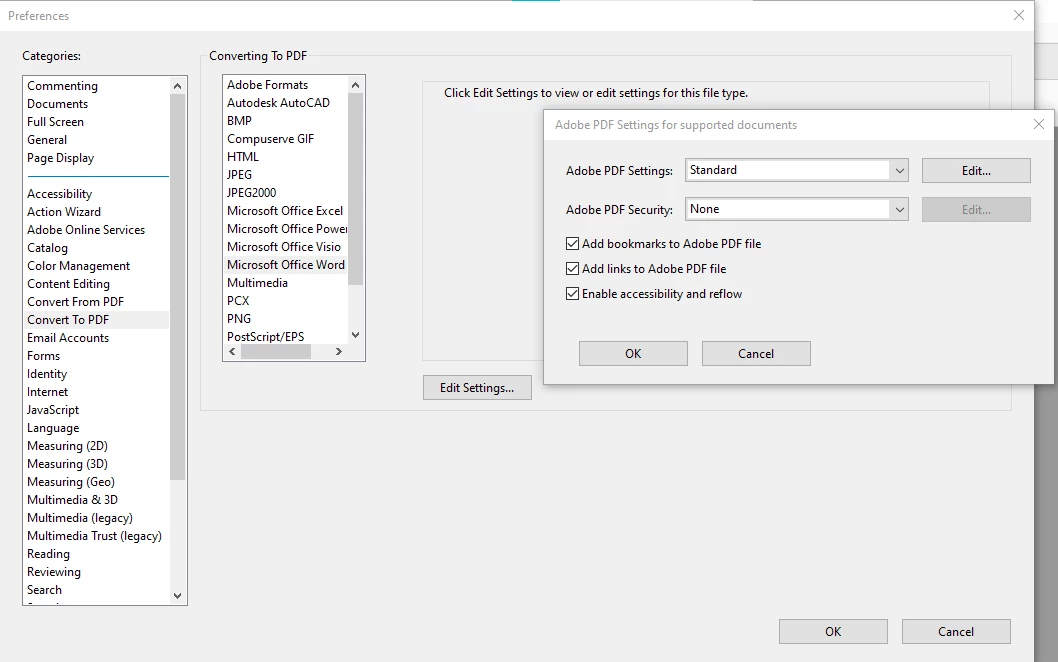Select Language category
The height and width of the screenshot is (662, 1058).
point(53,428)
